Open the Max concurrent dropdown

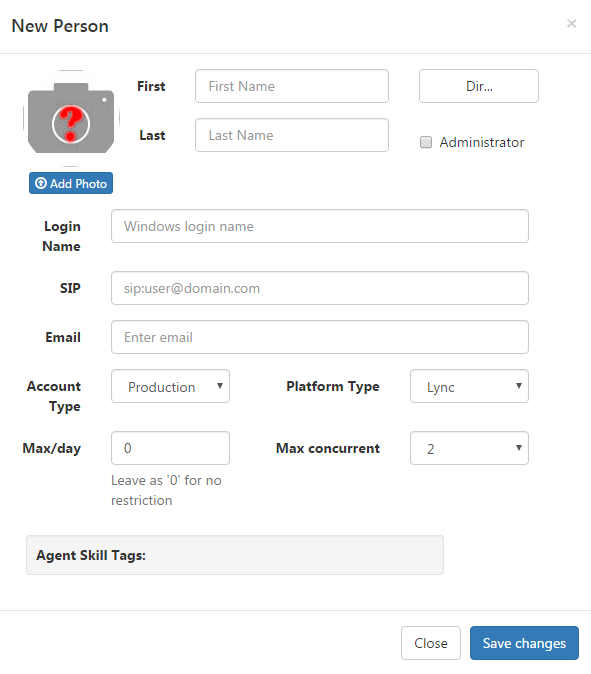[x=469, y=448]
